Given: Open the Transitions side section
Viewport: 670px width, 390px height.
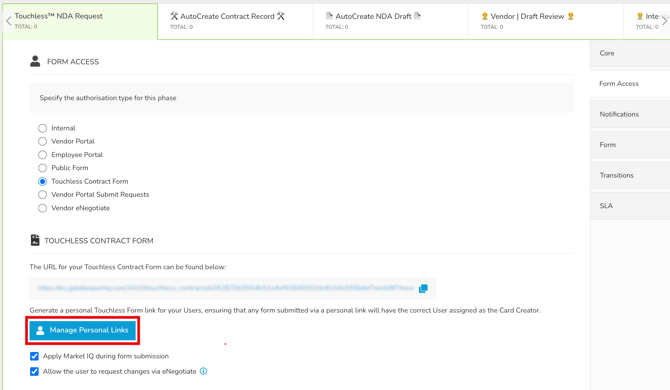Looking at the screenshot, I should tap(630, 175).
